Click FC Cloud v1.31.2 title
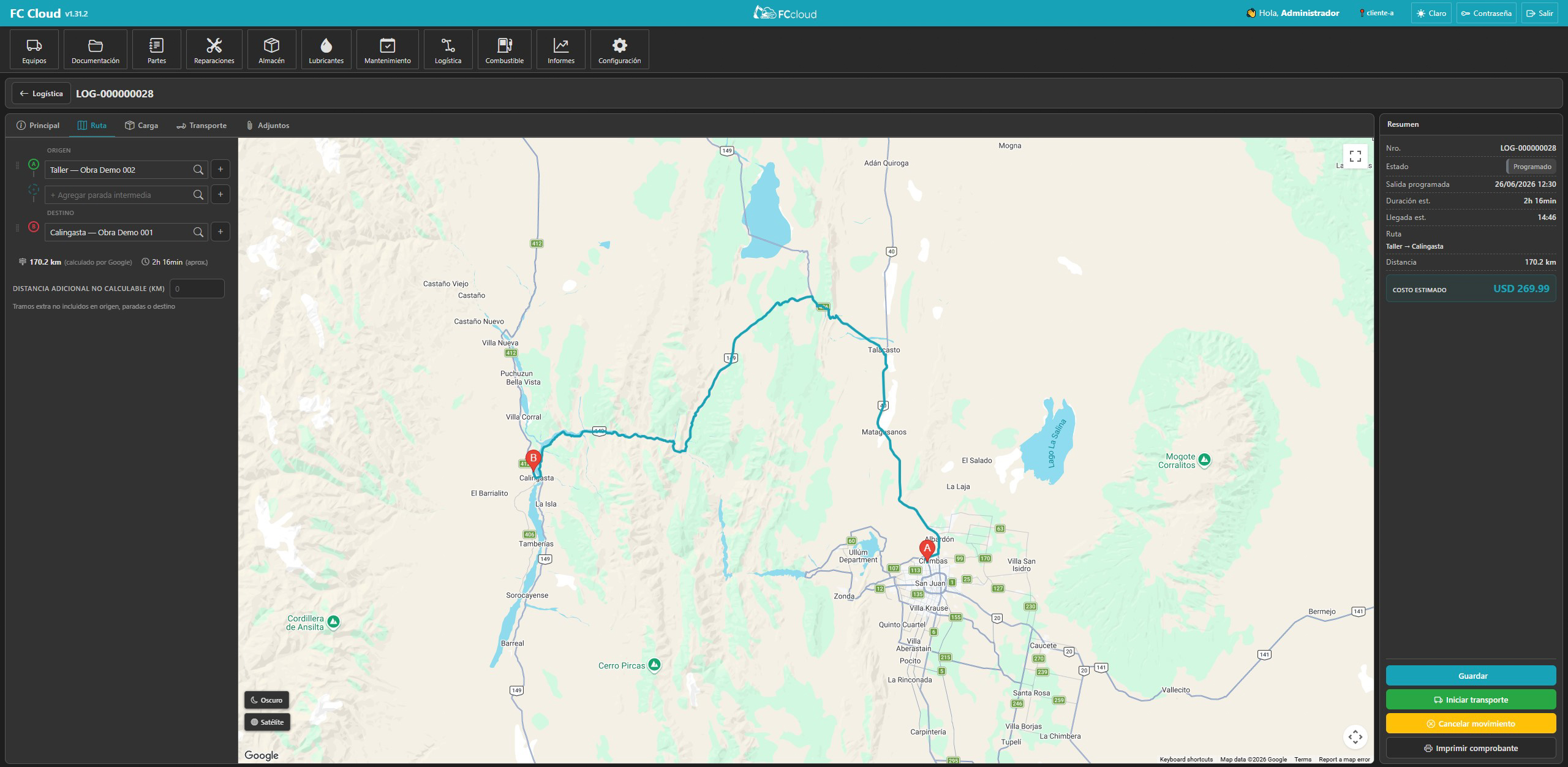The image size is (1568, 767). click(x=49, y=13)
